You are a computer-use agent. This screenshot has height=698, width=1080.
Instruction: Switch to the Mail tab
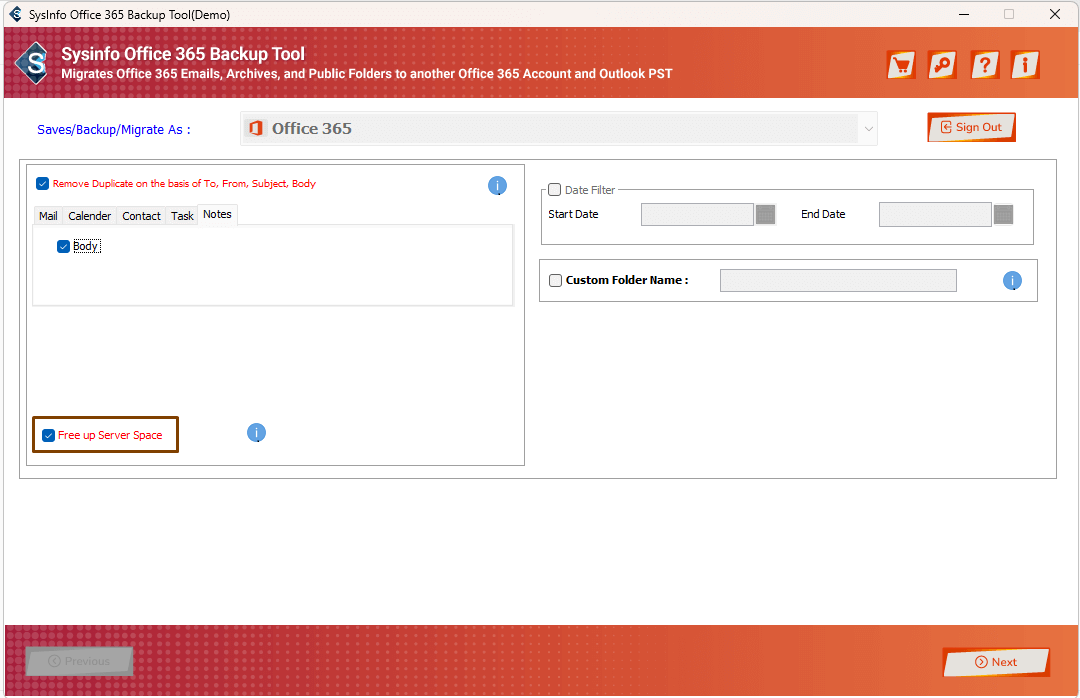48,216
